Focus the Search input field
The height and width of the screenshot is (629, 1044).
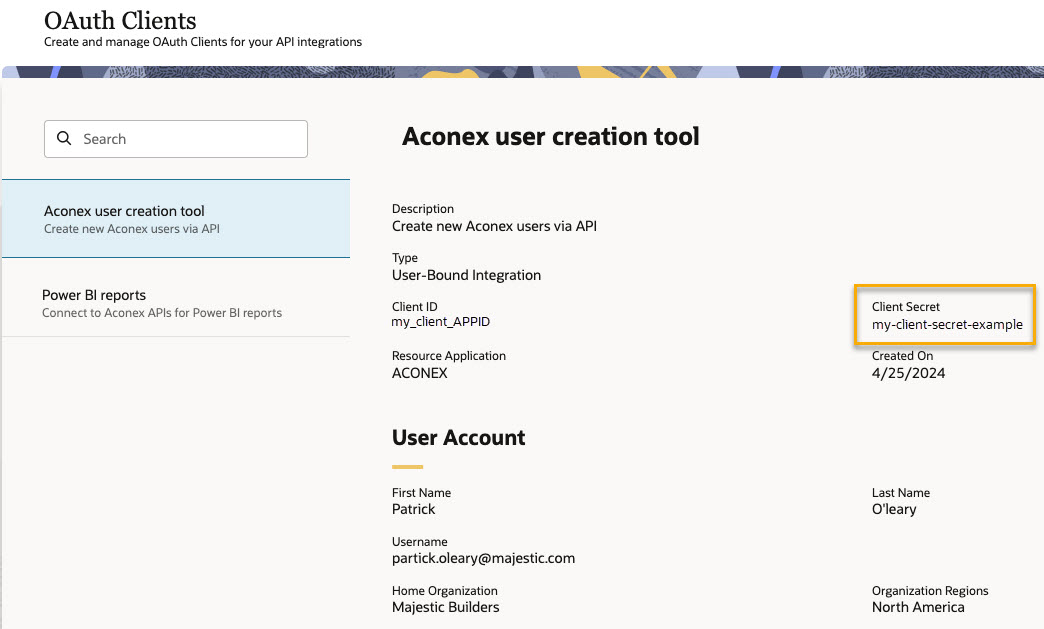(x=176, y=139)
